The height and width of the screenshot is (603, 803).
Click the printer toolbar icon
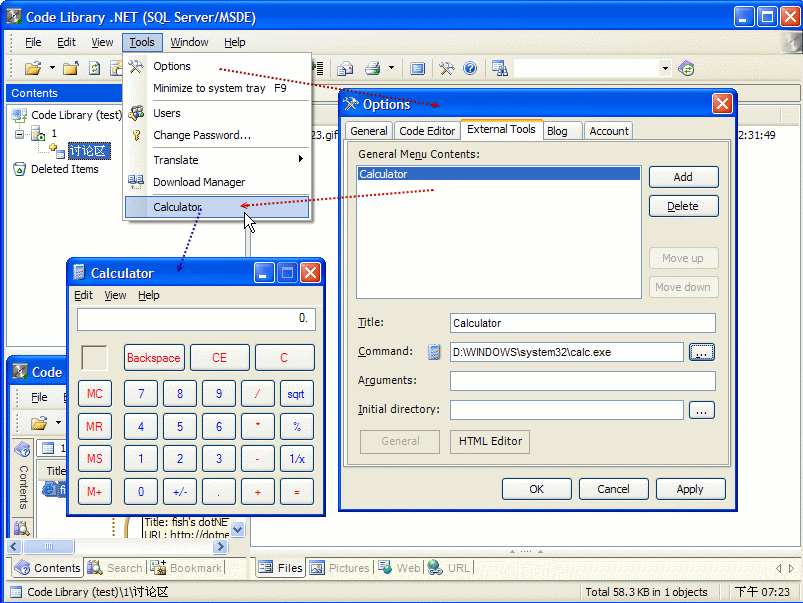click(373, 68)
